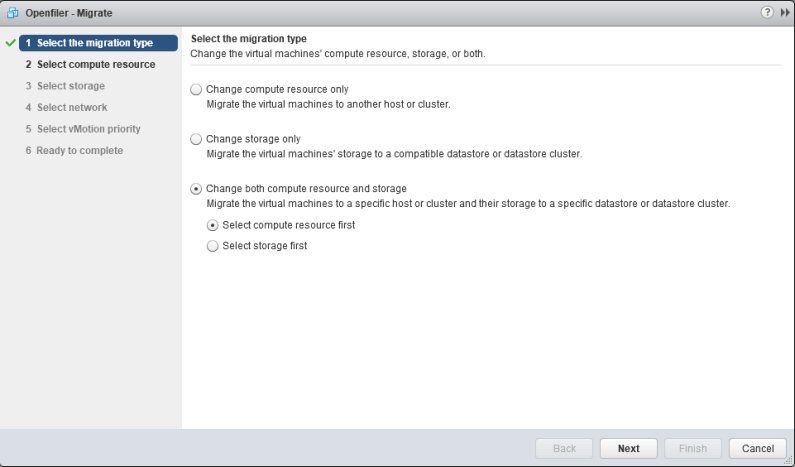795x467 pixels.
Task: Select Change storage only radio button
Action: [196, 139]
